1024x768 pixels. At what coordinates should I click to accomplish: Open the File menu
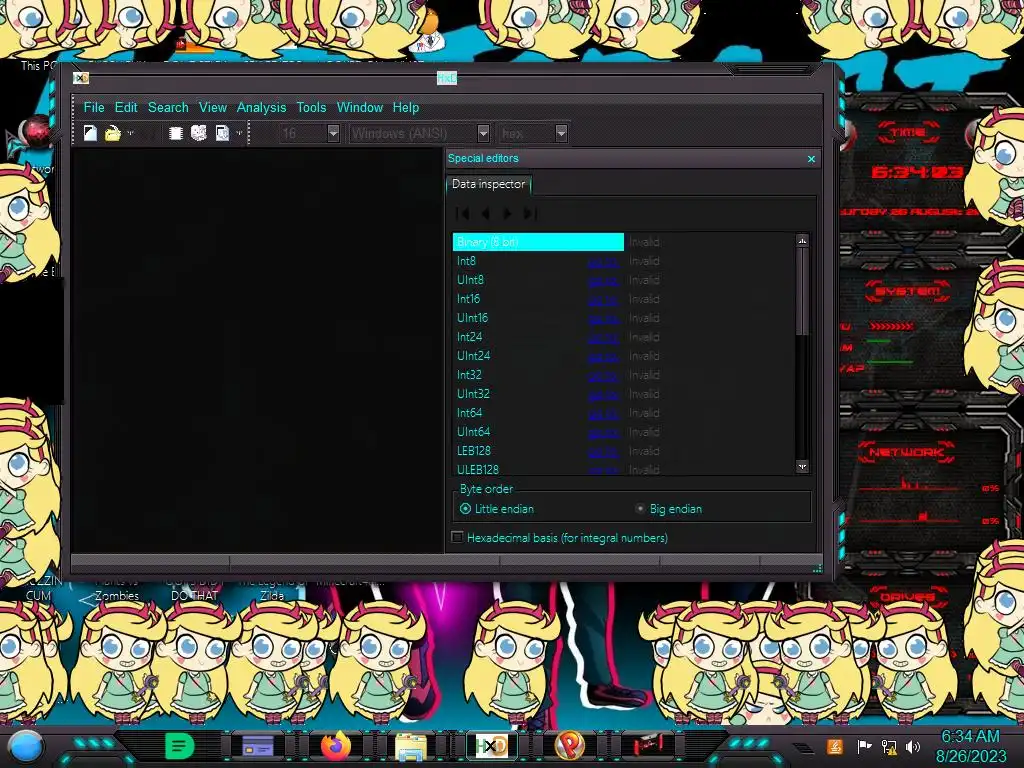coord(93,108)
